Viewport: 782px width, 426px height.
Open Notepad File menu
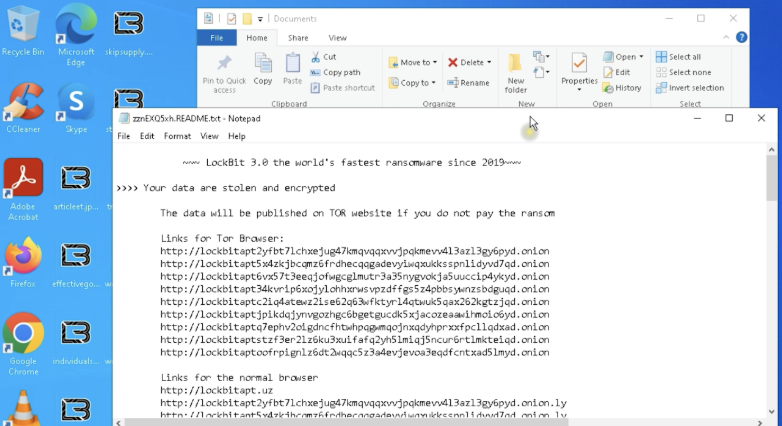point(124,136)
